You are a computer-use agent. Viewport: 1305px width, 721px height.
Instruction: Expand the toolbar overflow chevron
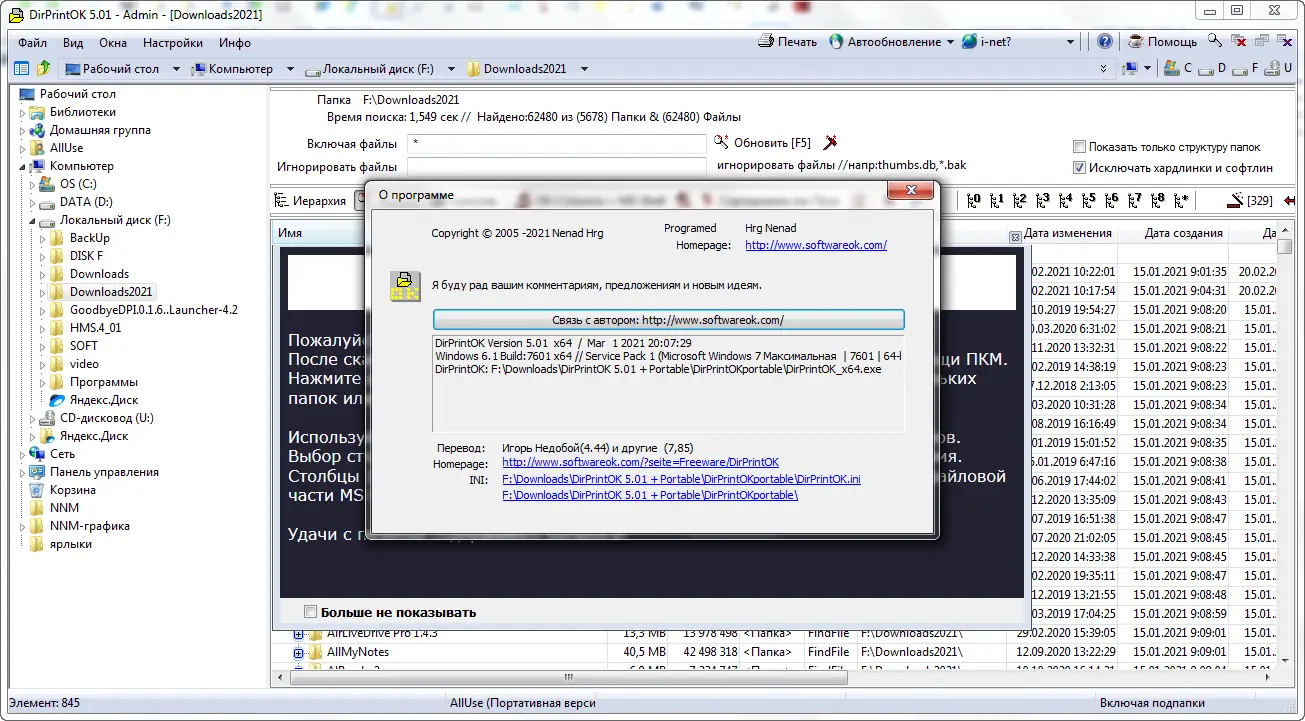point(1104,69)
